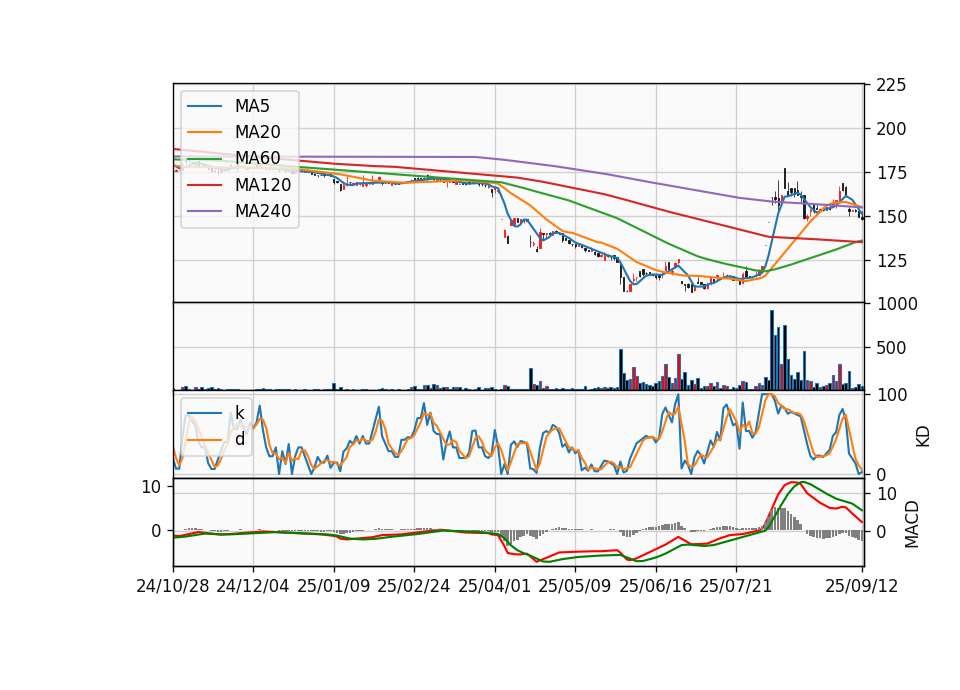Click the blue MA5 legend line sample
The image size is (960, 690).
coord(204,106)
